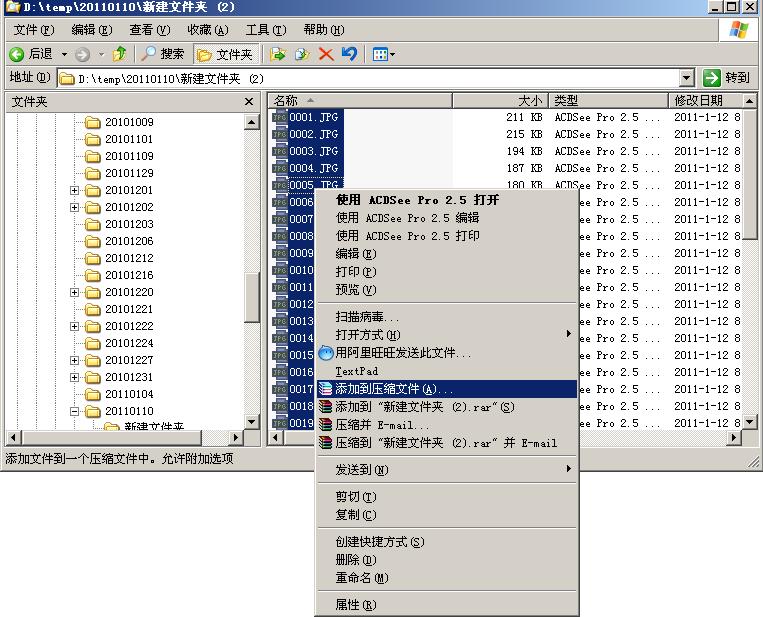Expand the 20101227 tree folder
The height and width of the screenshot is (617, 763).
pos(74,361)
